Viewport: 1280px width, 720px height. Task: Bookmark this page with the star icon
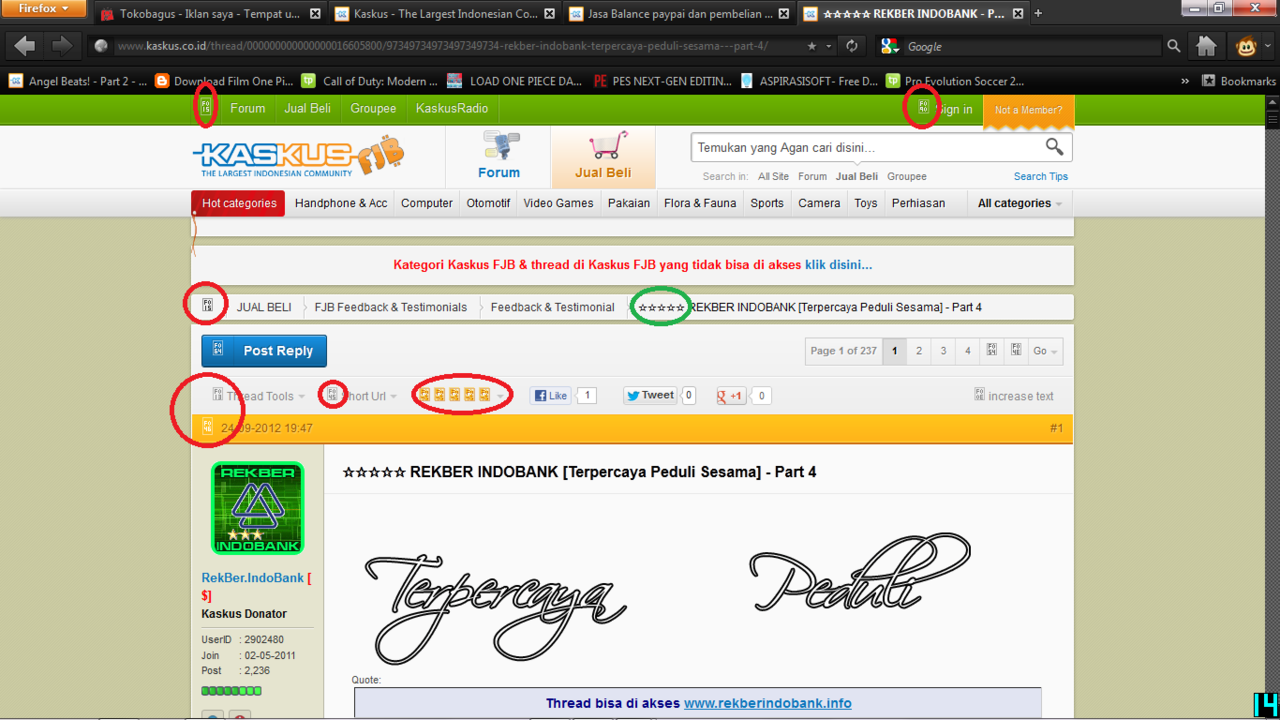point(812,46)
